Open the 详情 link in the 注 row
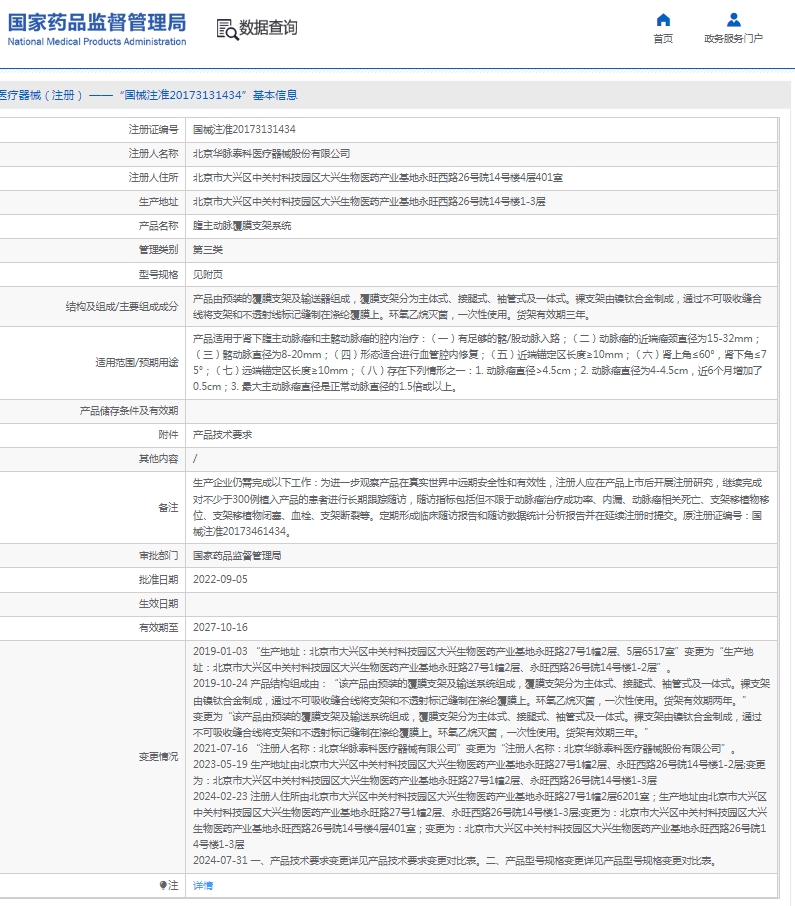The width and height of the screenshot is (795, 906). 203,885
